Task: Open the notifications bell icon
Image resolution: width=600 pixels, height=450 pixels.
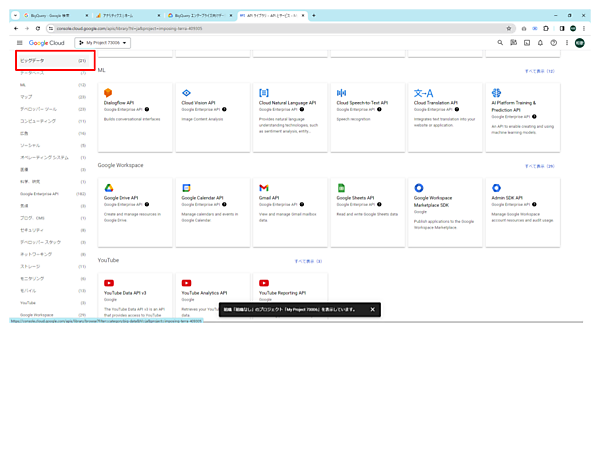Action: click(540, 43)
